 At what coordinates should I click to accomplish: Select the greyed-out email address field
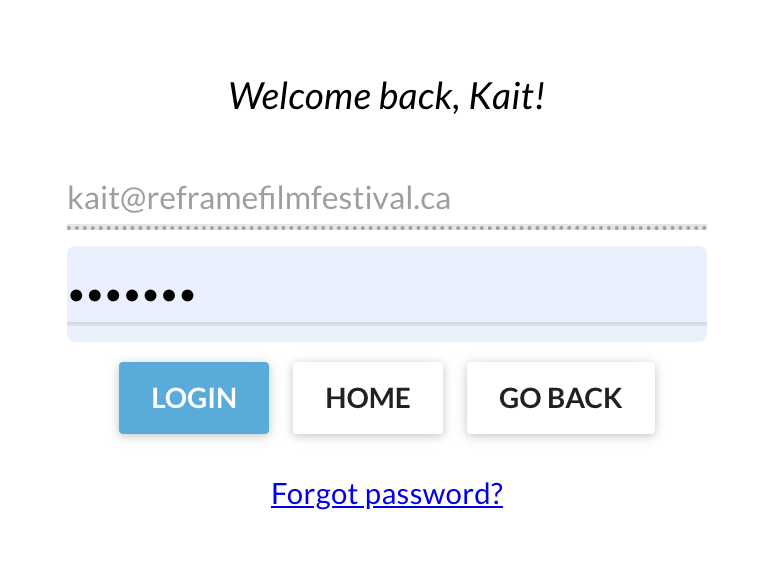[386, 198]
